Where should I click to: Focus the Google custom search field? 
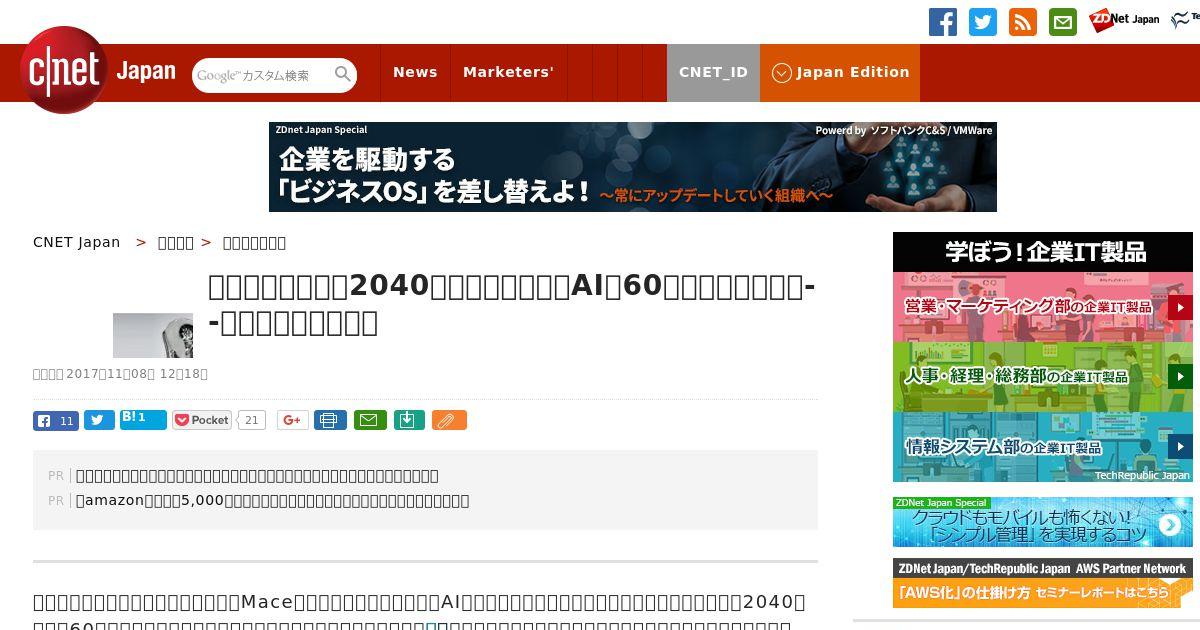pos(263,75)
